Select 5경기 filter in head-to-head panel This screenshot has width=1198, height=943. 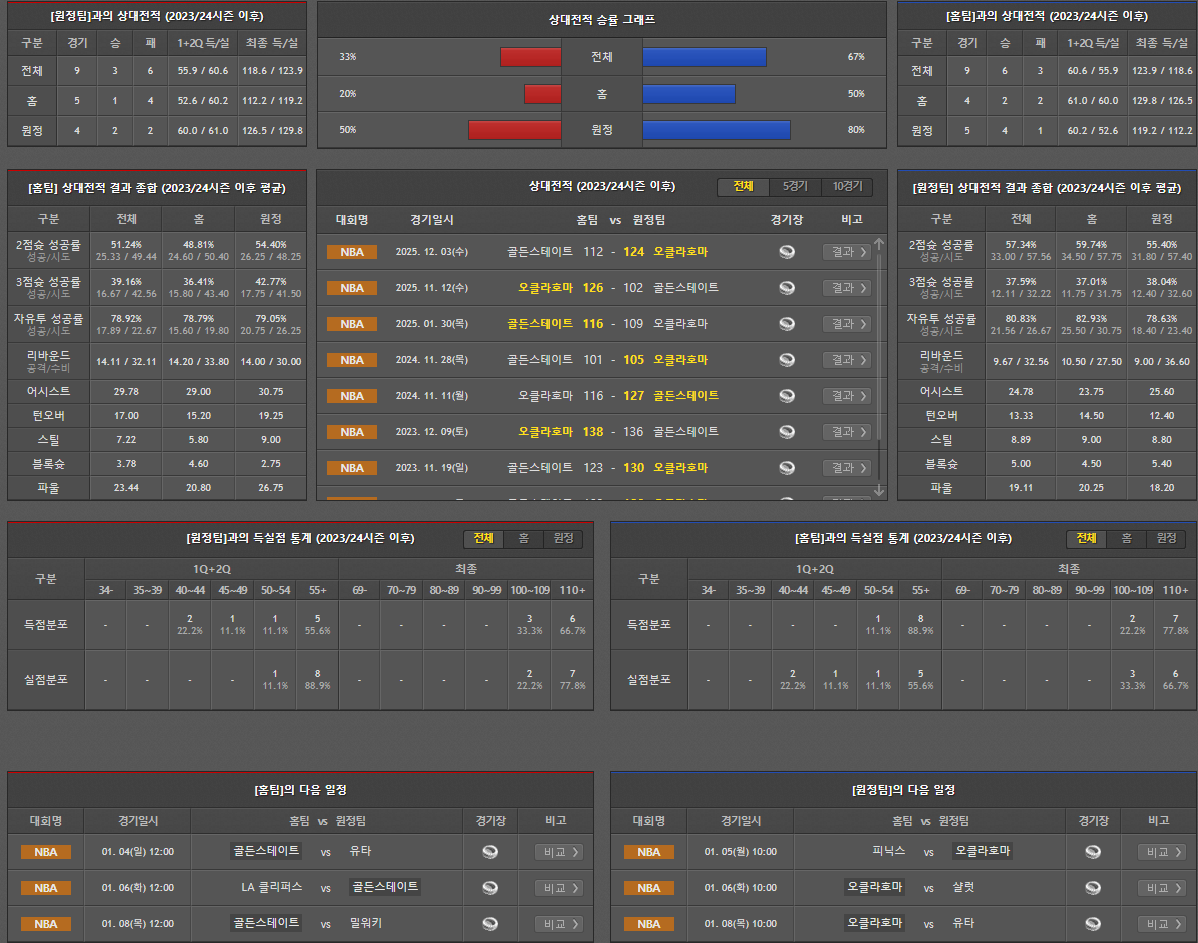(795, 187)
